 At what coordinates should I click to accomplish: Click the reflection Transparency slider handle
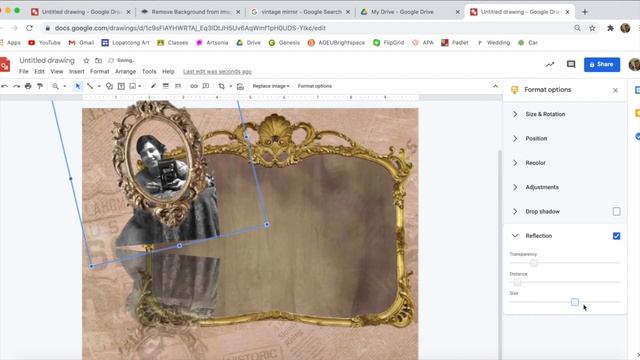click(x=533, y=263)
